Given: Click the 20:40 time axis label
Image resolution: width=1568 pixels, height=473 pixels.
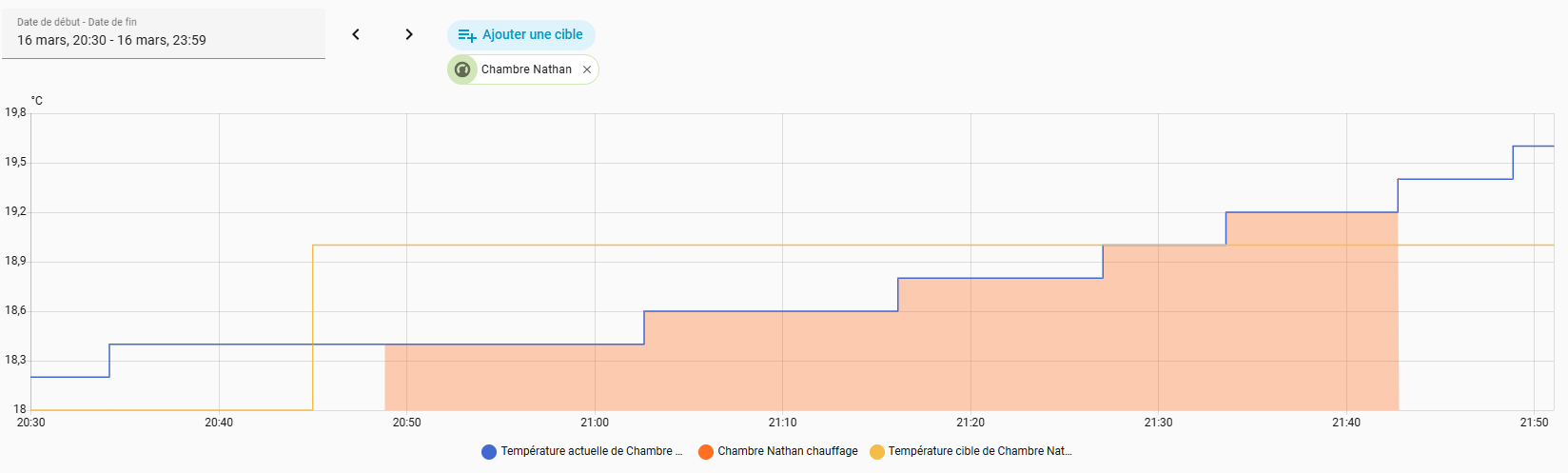Looking at the screenshot, I should coord(219,423).
